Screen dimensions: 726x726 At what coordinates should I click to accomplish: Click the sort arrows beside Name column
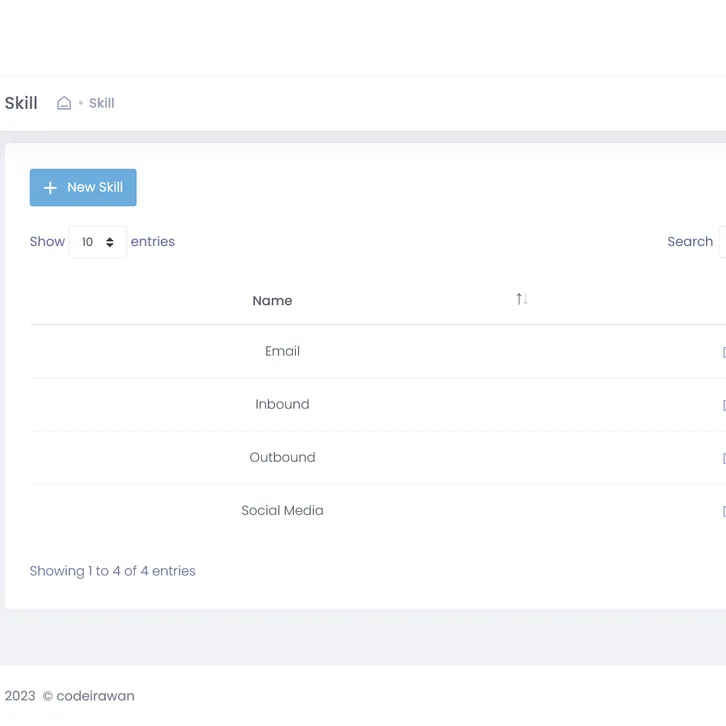[521, 299]
